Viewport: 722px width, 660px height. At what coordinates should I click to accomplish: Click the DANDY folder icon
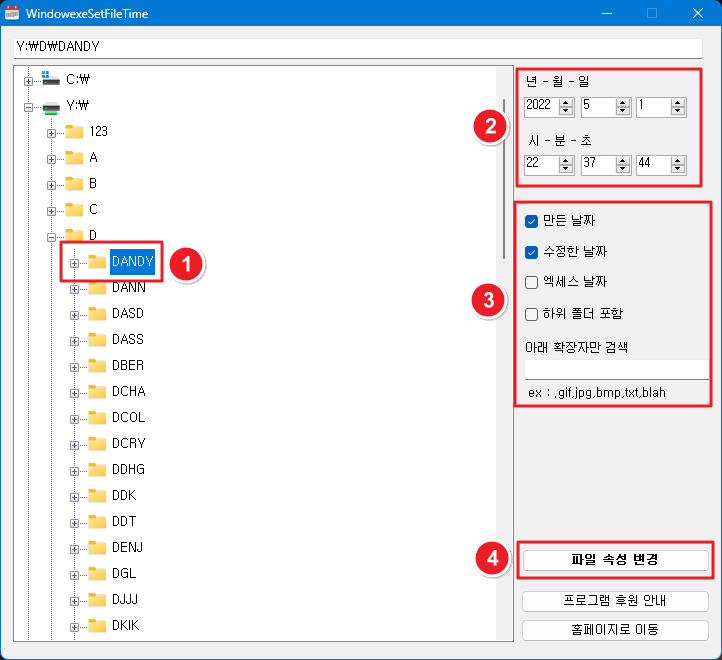97,262
